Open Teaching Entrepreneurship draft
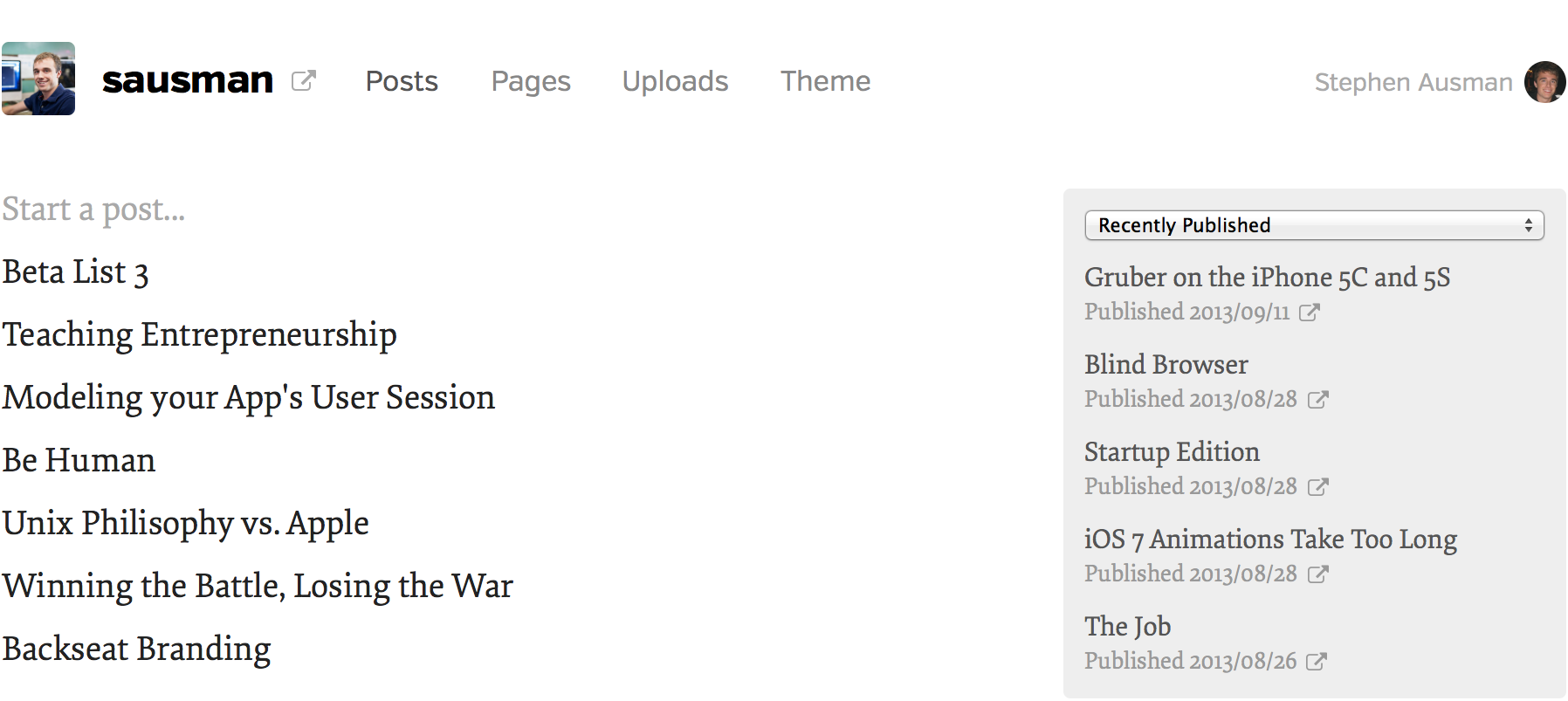Viewport: 1568px width, 701px height. point(199,335)
